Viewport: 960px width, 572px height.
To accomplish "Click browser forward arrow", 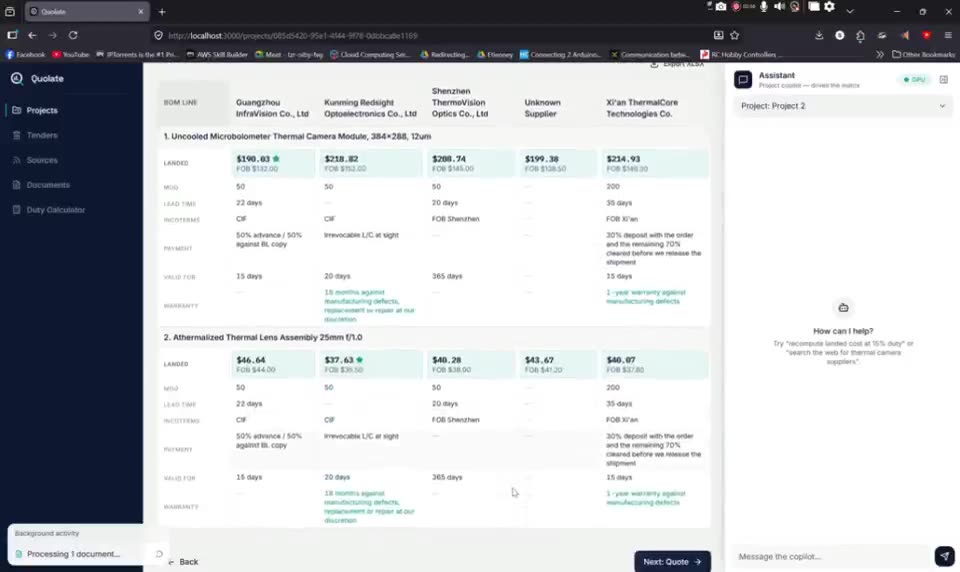I will click(53, 36).
